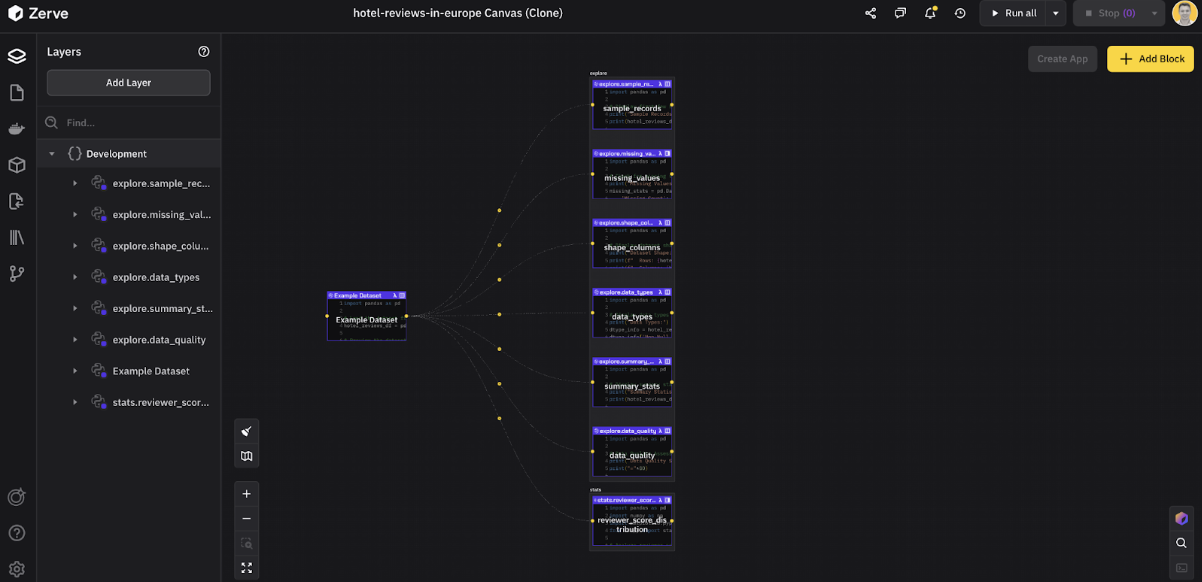This screenshot has width=1202, height=582.
Task: Click the Add Layer button
Action: point(128,82)
